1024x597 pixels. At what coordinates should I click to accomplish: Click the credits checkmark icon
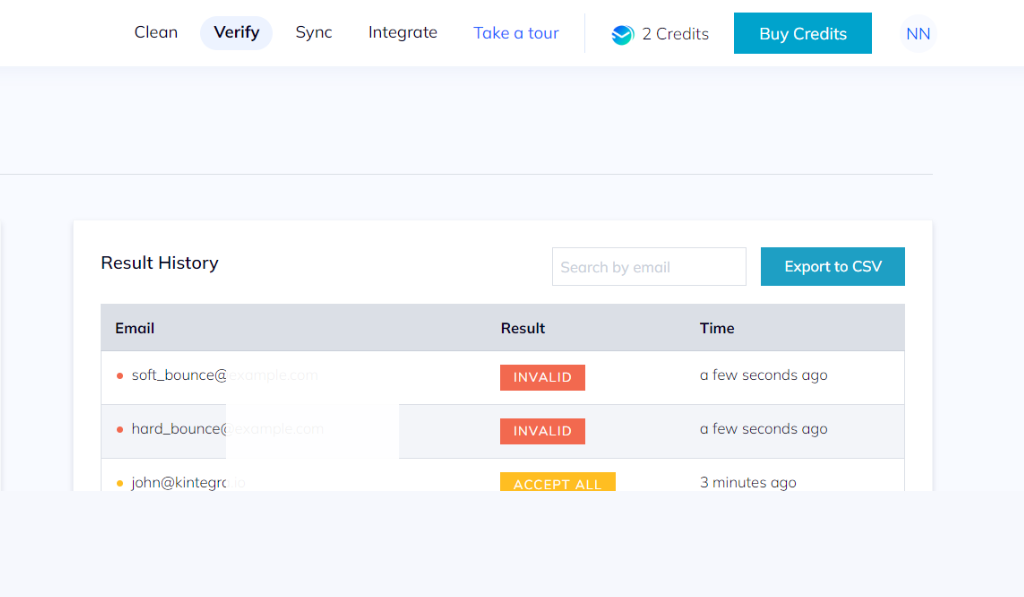(x=622, y=34)
